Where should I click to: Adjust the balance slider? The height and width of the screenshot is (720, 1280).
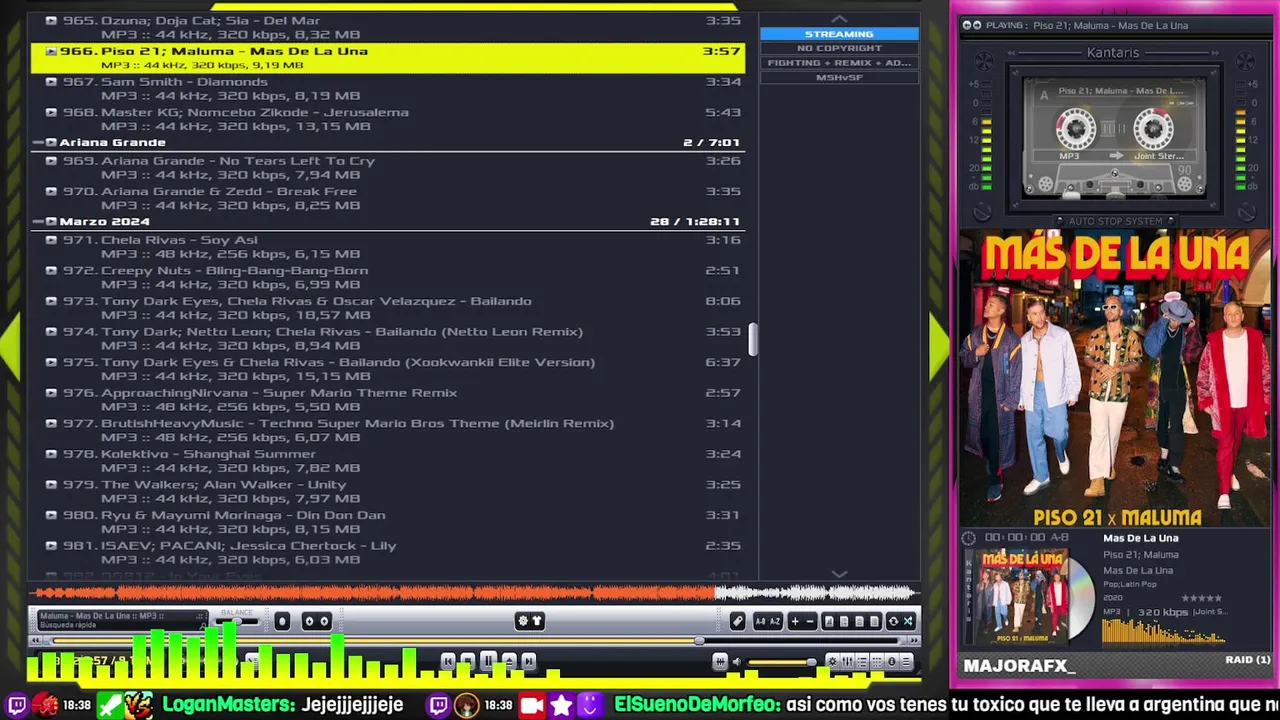click(237, 621)
